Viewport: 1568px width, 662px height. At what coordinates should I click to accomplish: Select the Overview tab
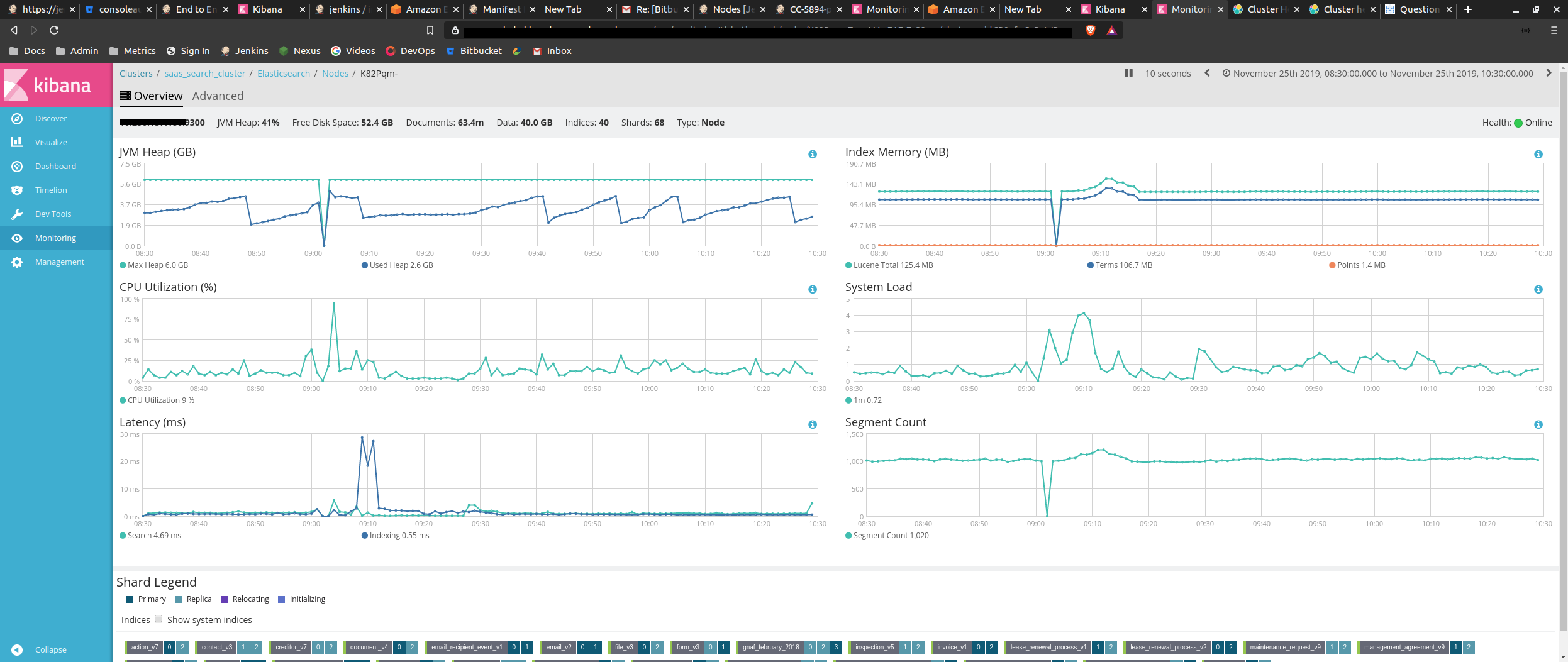pos(151,96)
